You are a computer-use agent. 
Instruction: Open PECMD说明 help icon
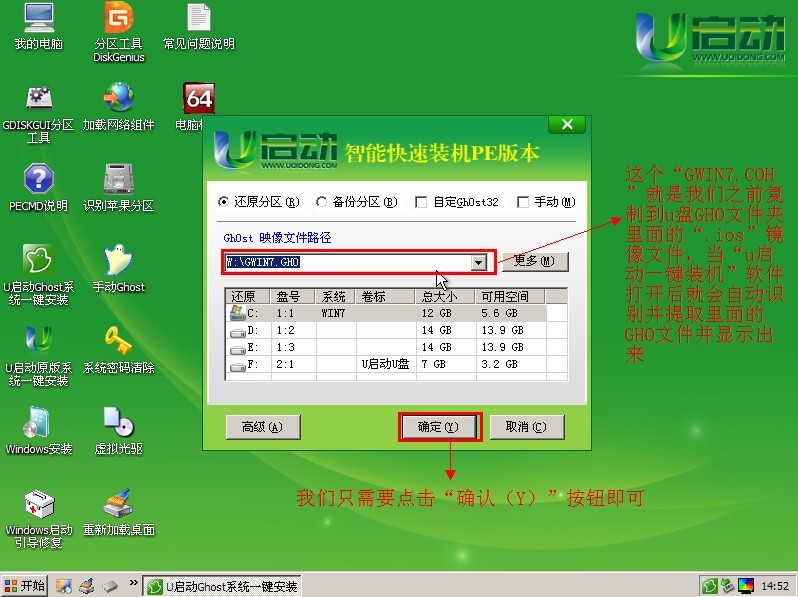[39, 187]
